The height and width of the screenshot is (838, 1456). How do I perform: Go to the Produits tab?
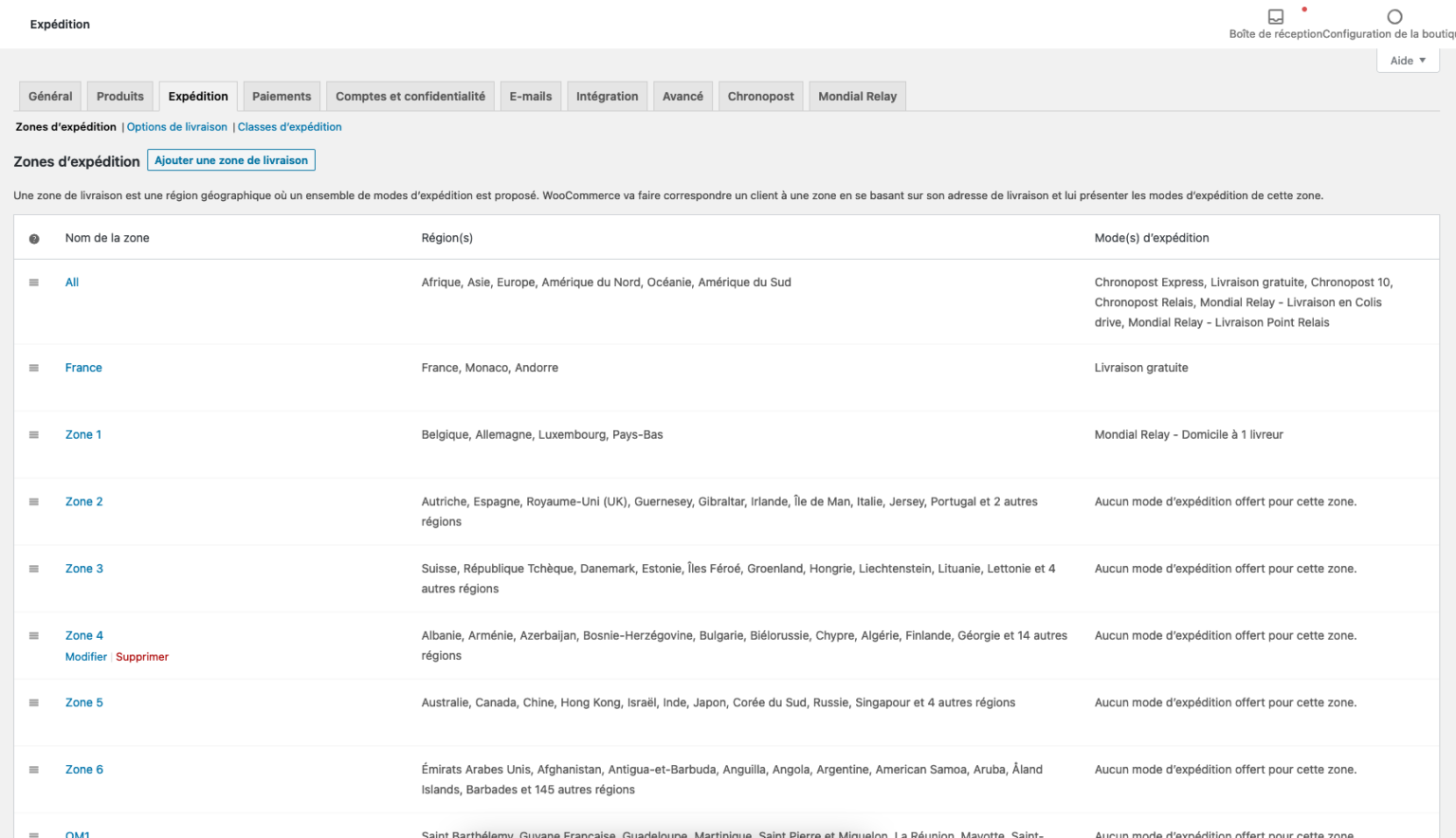point(120,97)
